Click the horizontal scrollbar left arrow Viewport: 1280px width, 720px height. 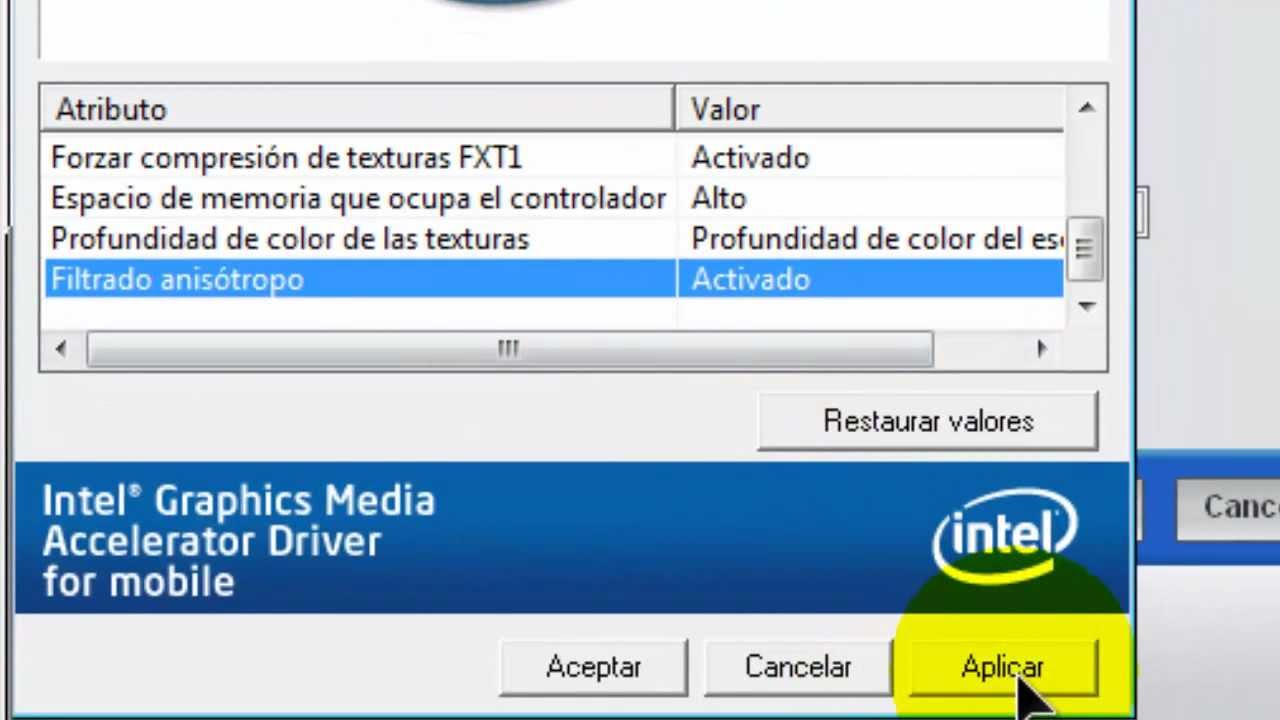[62, 348]
